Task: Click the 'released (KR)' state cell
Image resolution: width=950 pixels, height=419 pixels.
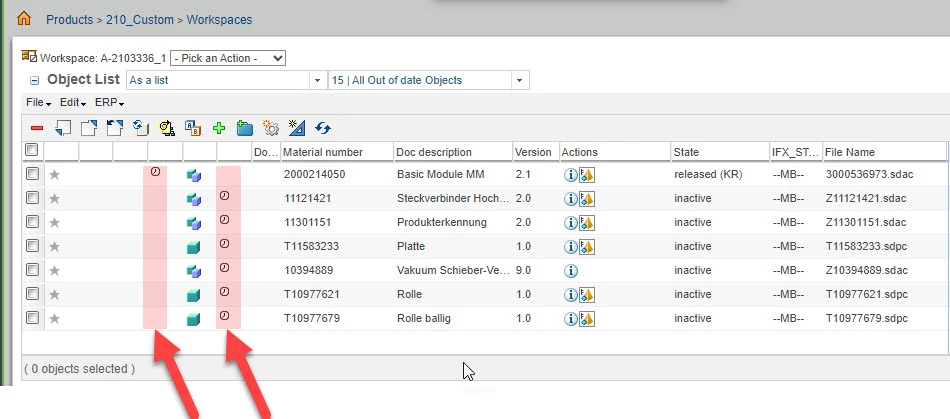Action: [x=708, y=174]
